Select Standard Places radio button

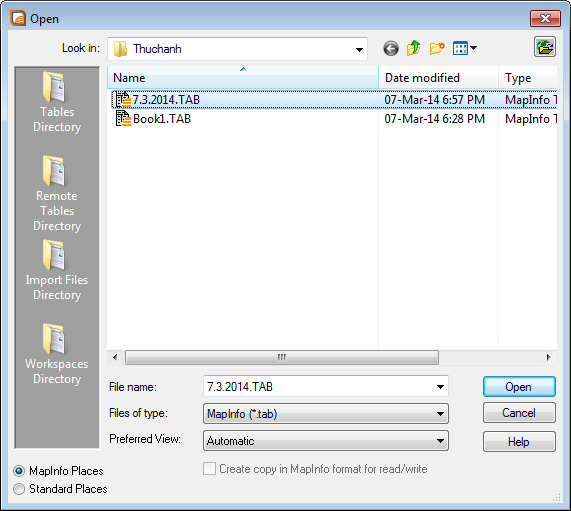coord(19,489)
